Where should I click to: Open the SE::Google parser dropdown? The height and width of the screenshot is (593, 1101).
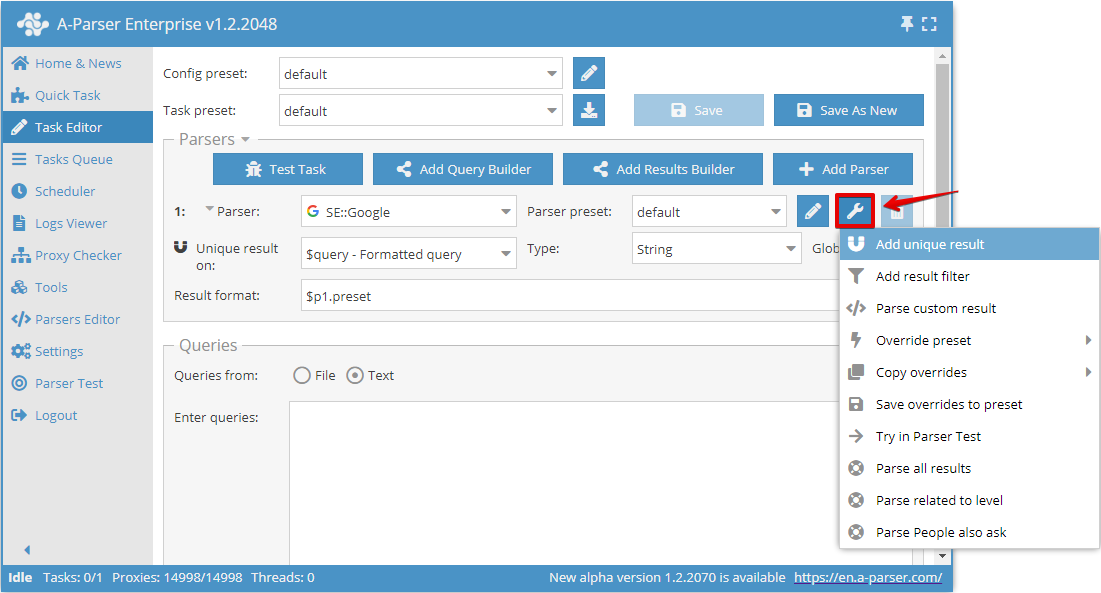(408, 211)
